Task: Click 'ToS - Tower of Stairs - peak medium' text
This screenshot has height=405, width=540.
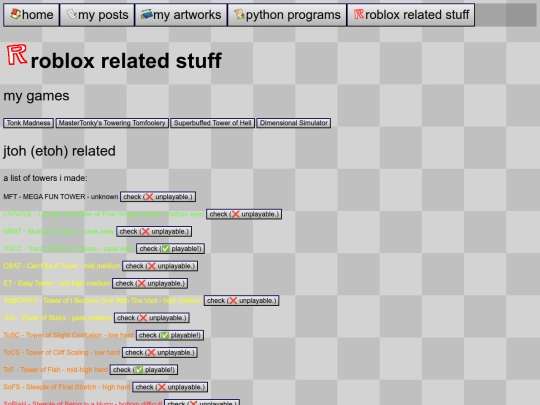Action: (58, 318)
